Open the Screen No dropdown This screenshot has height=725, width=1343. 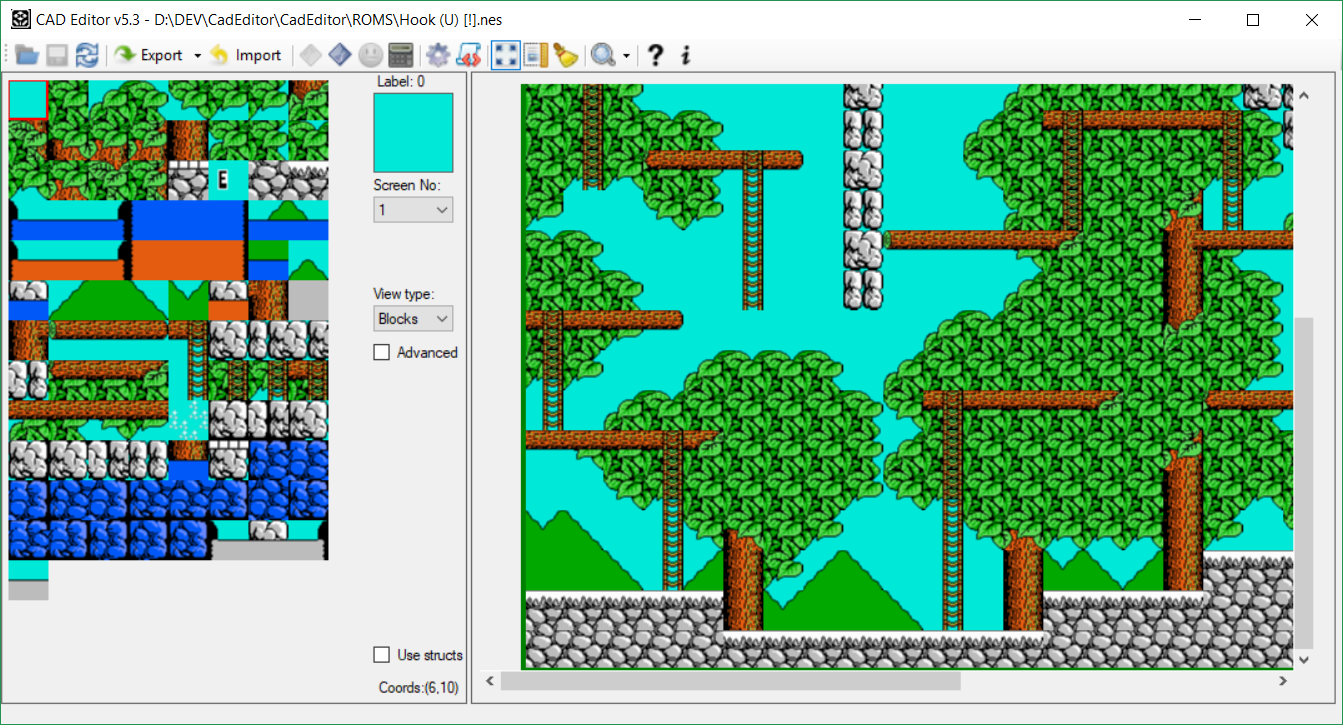click(x=413, y=210)
